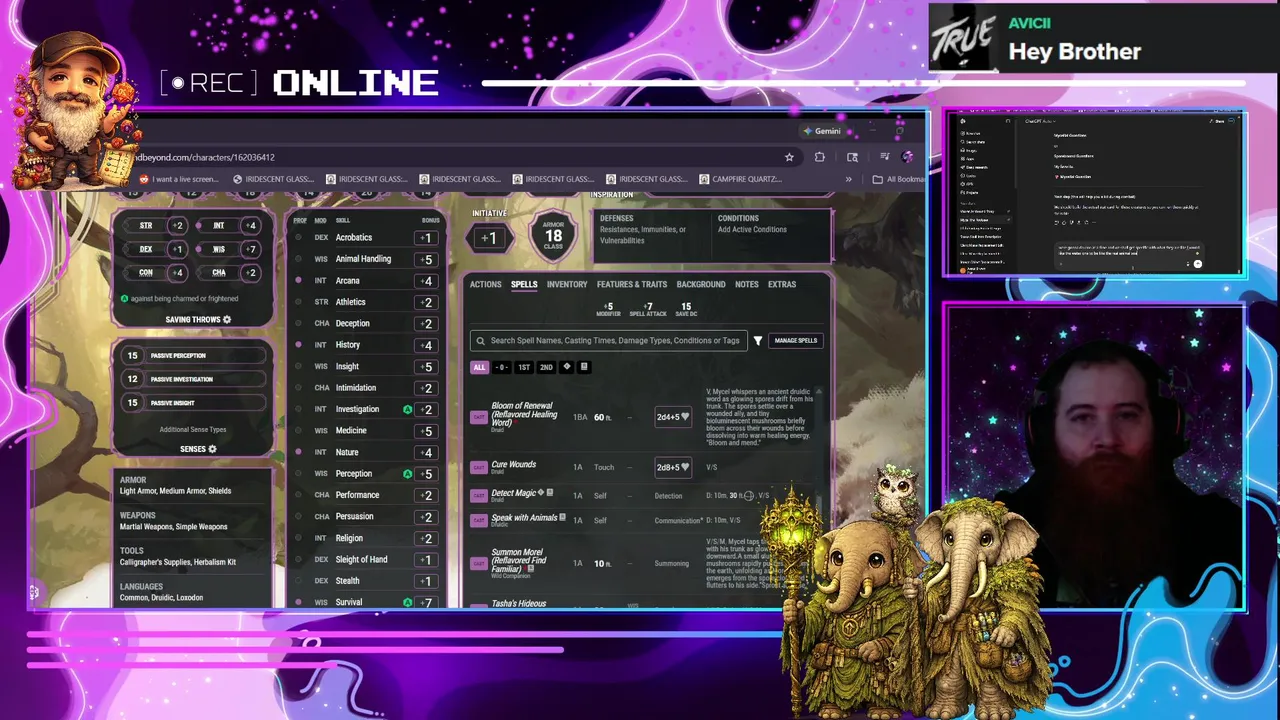Click Investigation advantage icon

pyautogui.click(x=407, y=410)
